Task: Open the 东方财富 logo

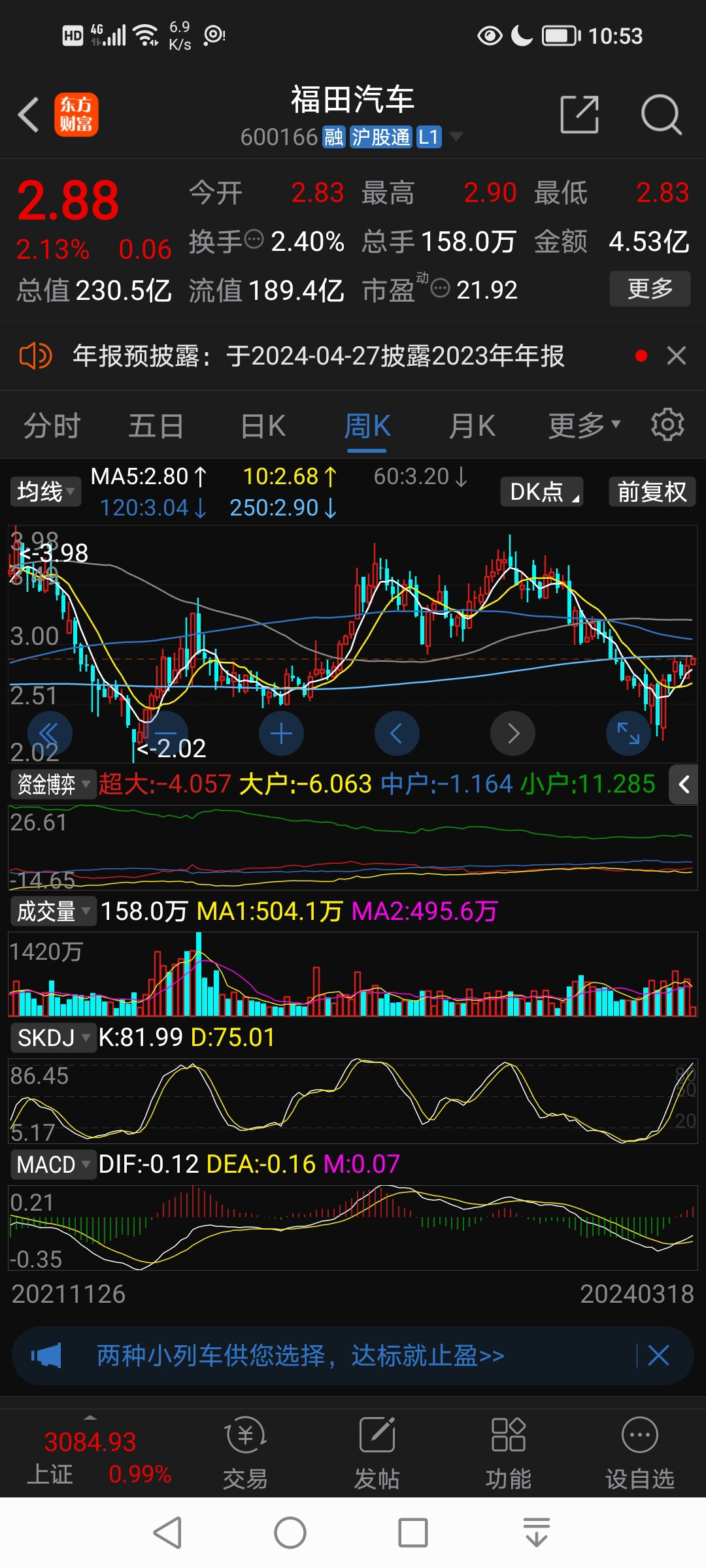Action: click(x=76, y=114)
